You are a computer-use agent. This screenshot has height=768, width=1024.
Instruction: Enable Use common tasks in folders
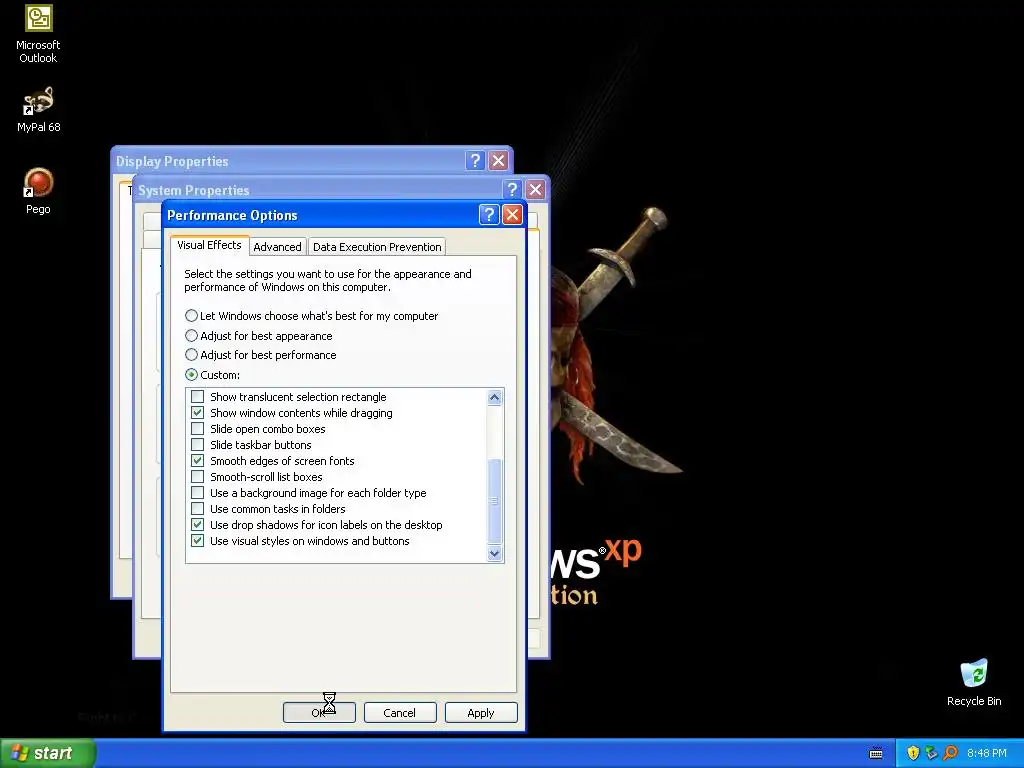tap(197, 509)
